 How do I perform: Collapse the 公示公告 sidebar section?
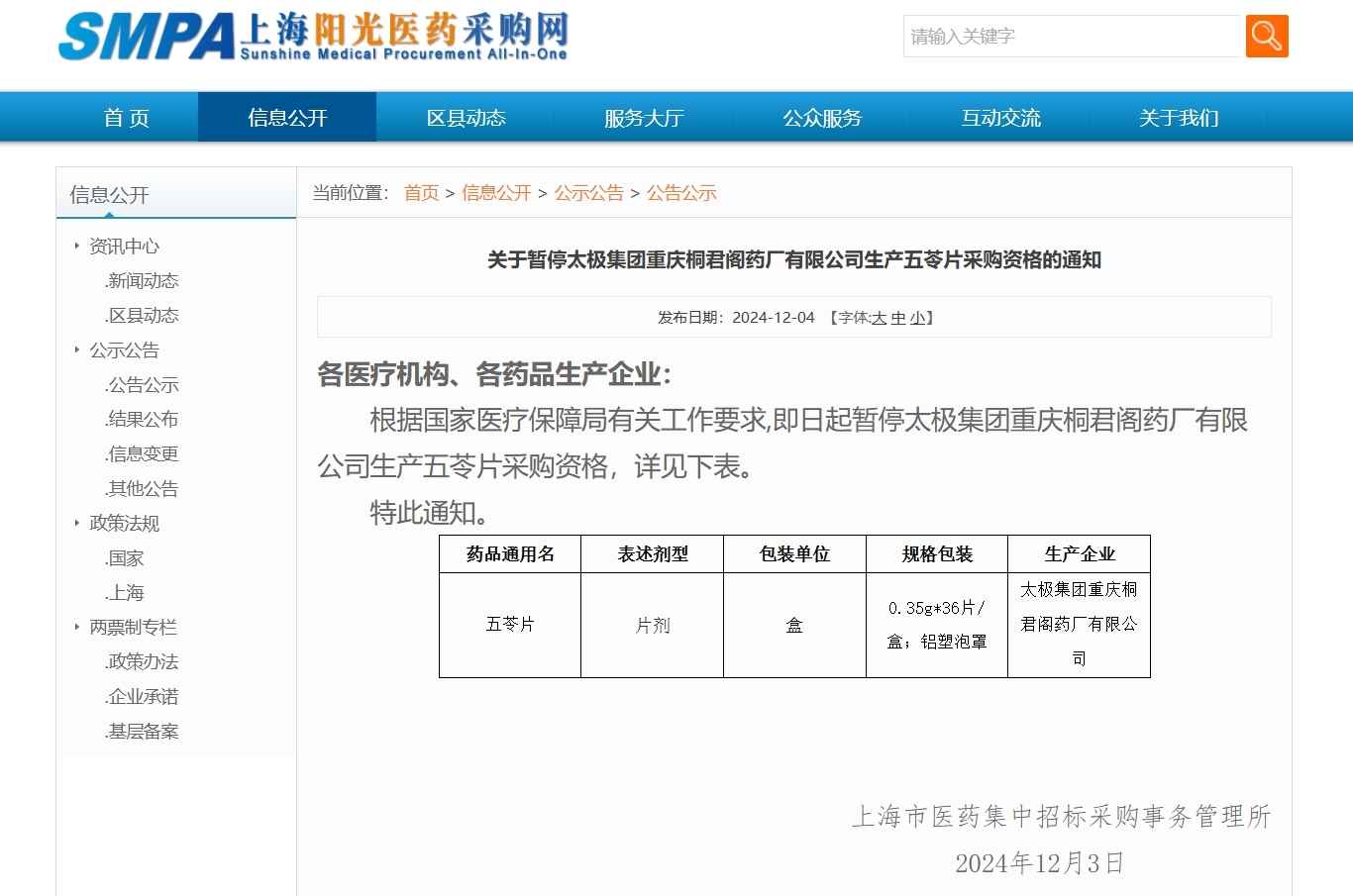pos(125,349)
